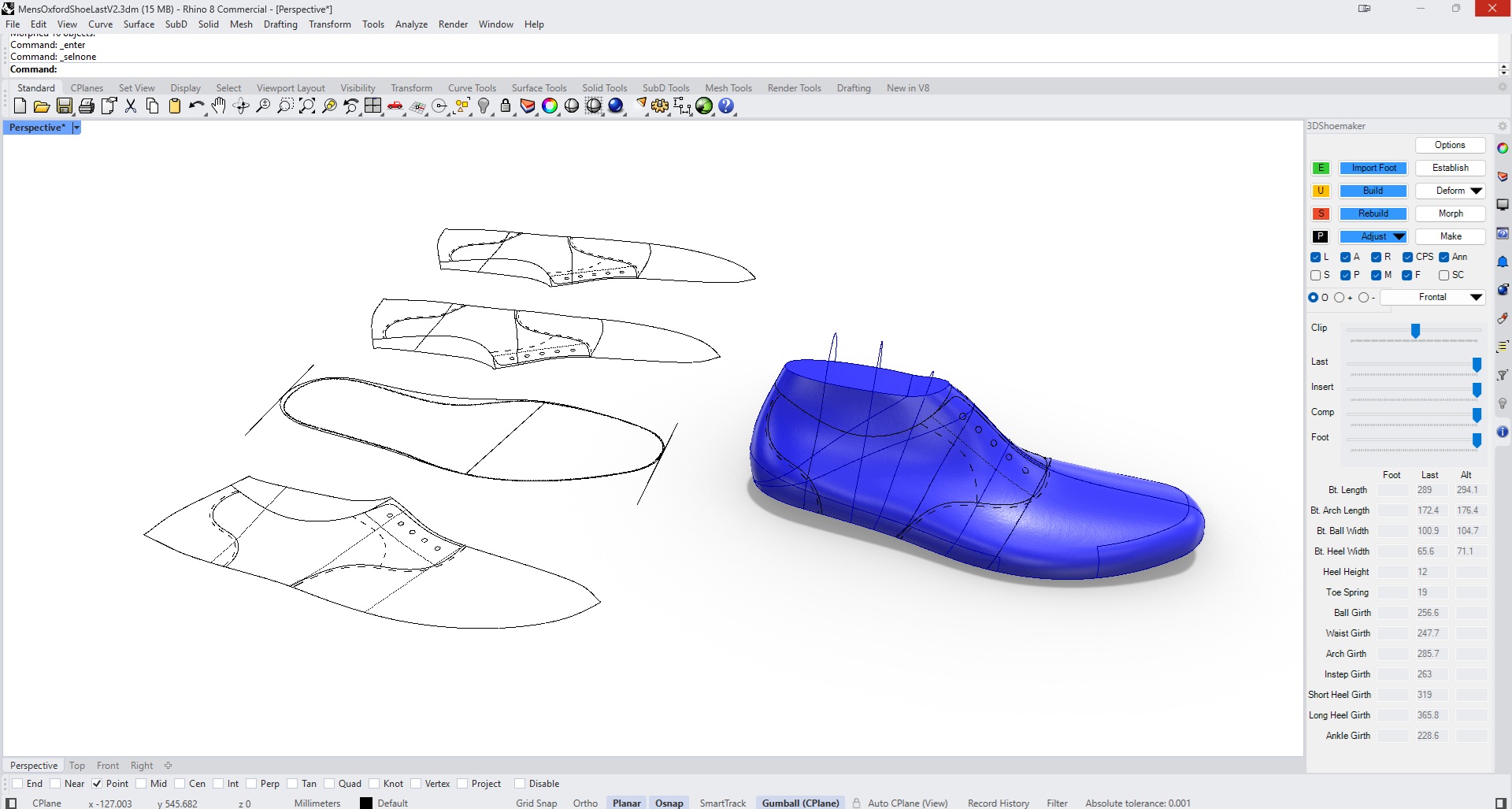
Task: Click the Import Foot button
Action: [1373, 169]
